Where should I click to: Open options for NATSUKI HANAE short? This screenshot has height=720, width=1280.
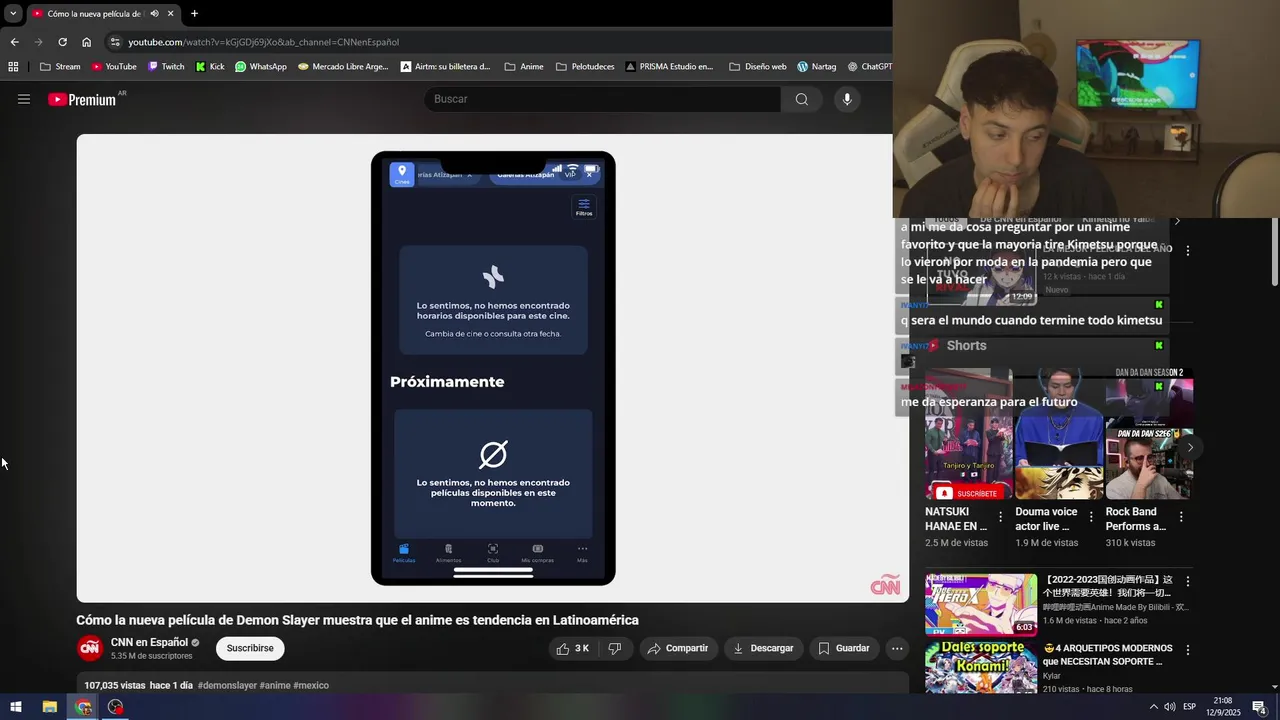(1000, 517)
